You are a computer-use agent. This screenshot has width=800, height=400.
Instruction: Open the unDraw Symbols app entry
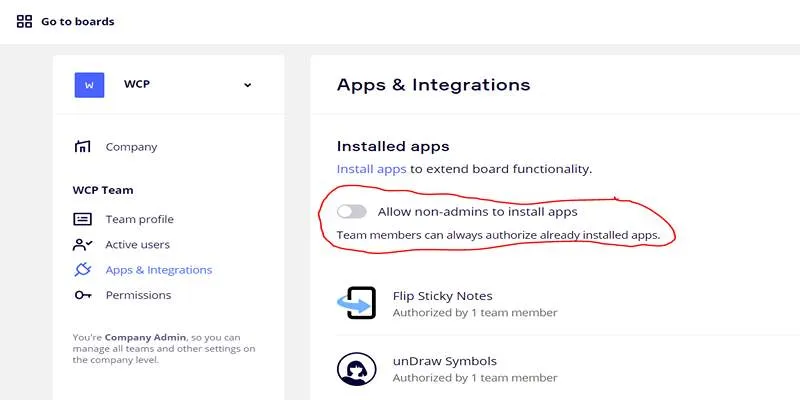pos(444,361)
